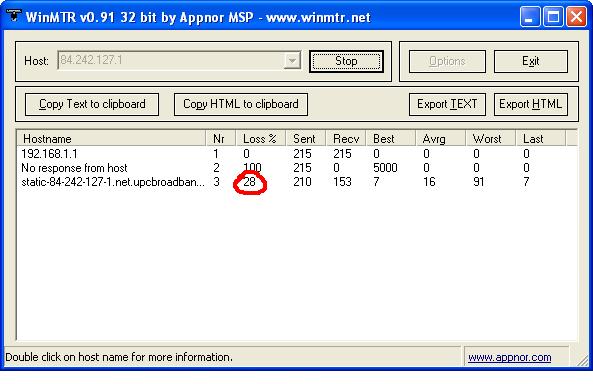Open the Options dialog
593x384 pixels.
[x=447, y=61]
